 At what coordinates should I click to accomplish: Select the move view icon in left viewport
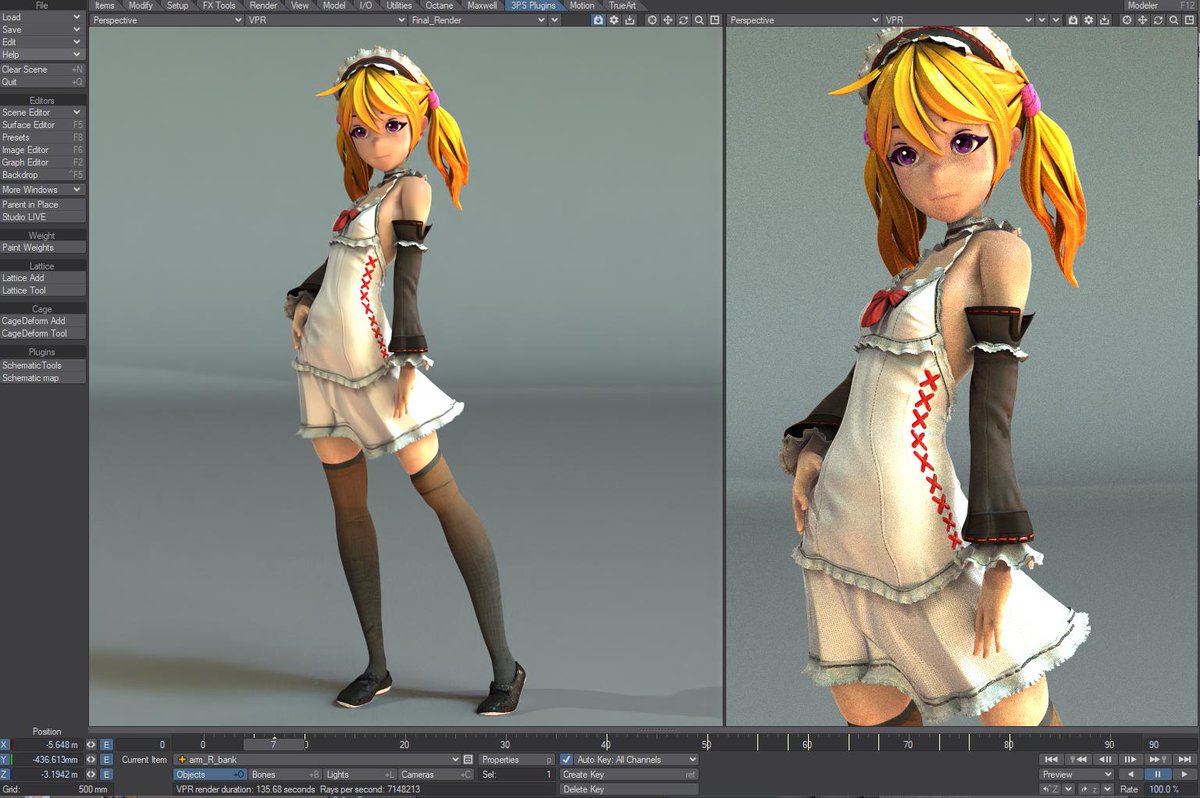click(668, 19)
